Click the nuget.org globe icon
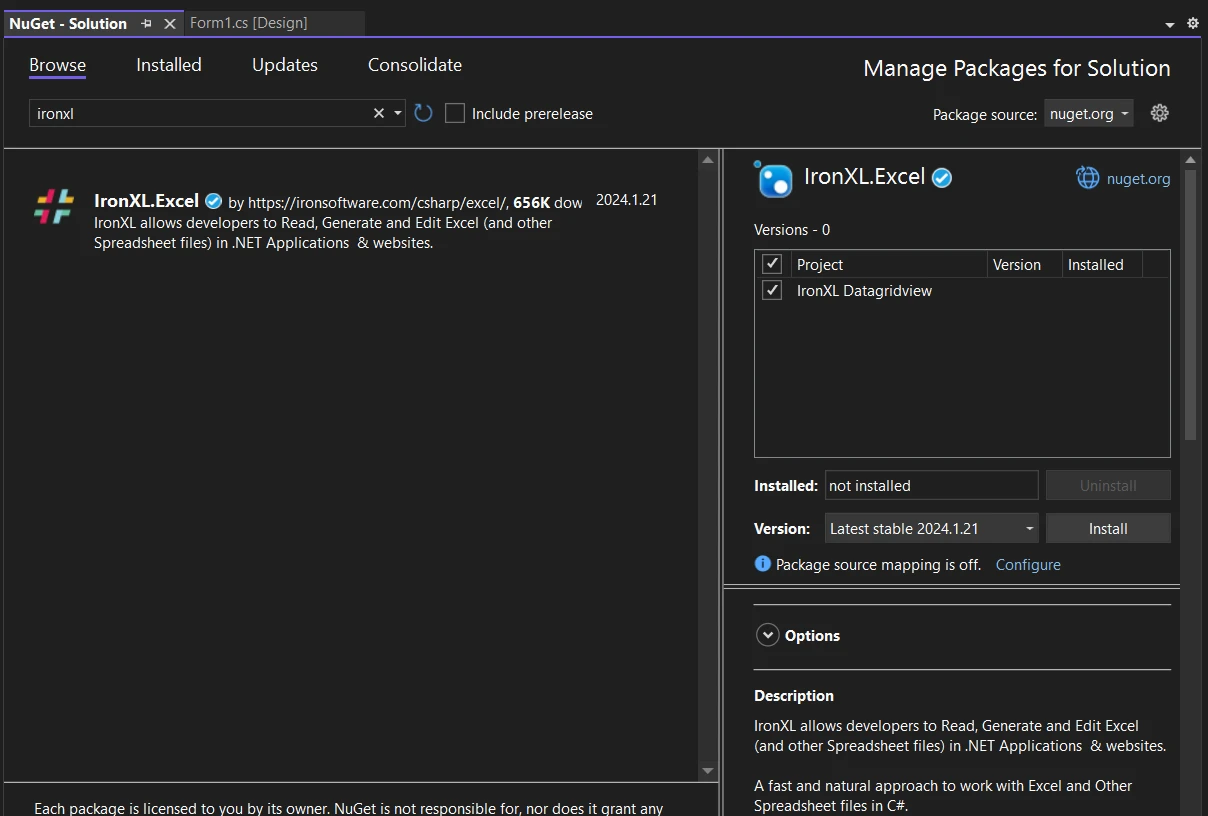The height and width of the screenshot is (816, 1208). coord(1087,178)
